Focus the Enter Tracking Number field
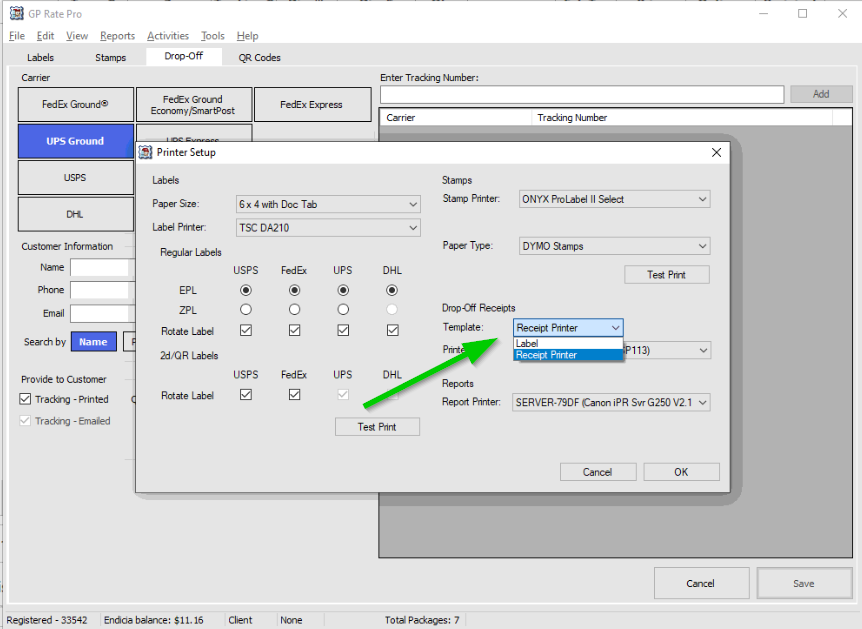Screen dimensions: 862x629 [x=582, y=94]
